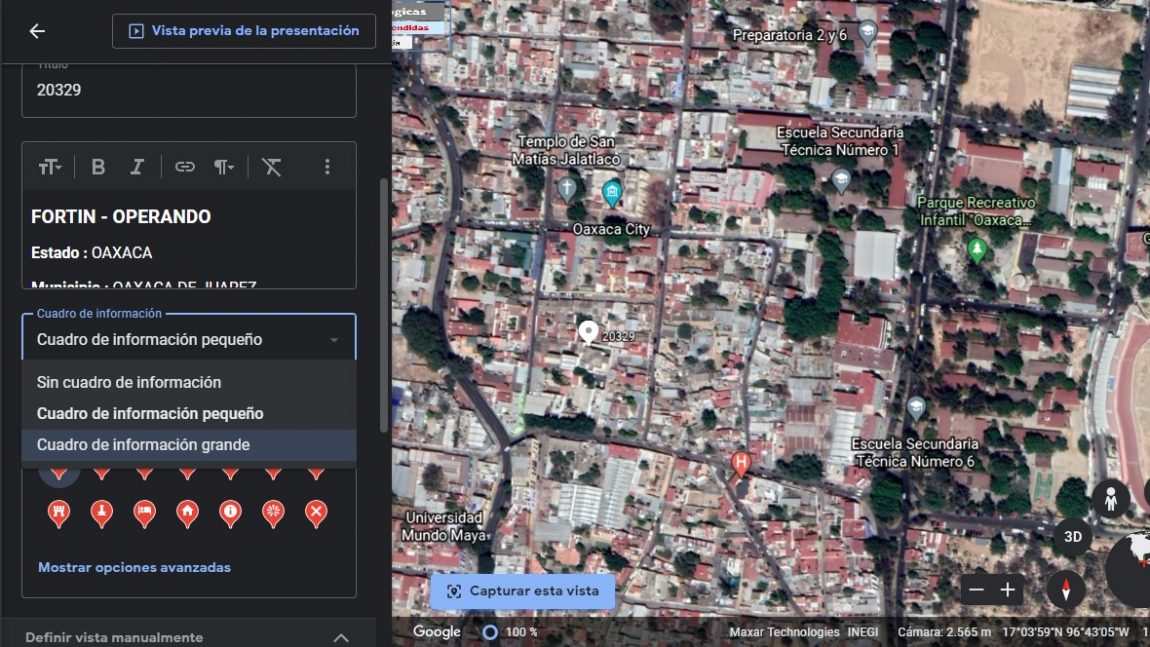
Task: Click the Google logo on the map
Action: pyautogui.click(x=436, y=632)
